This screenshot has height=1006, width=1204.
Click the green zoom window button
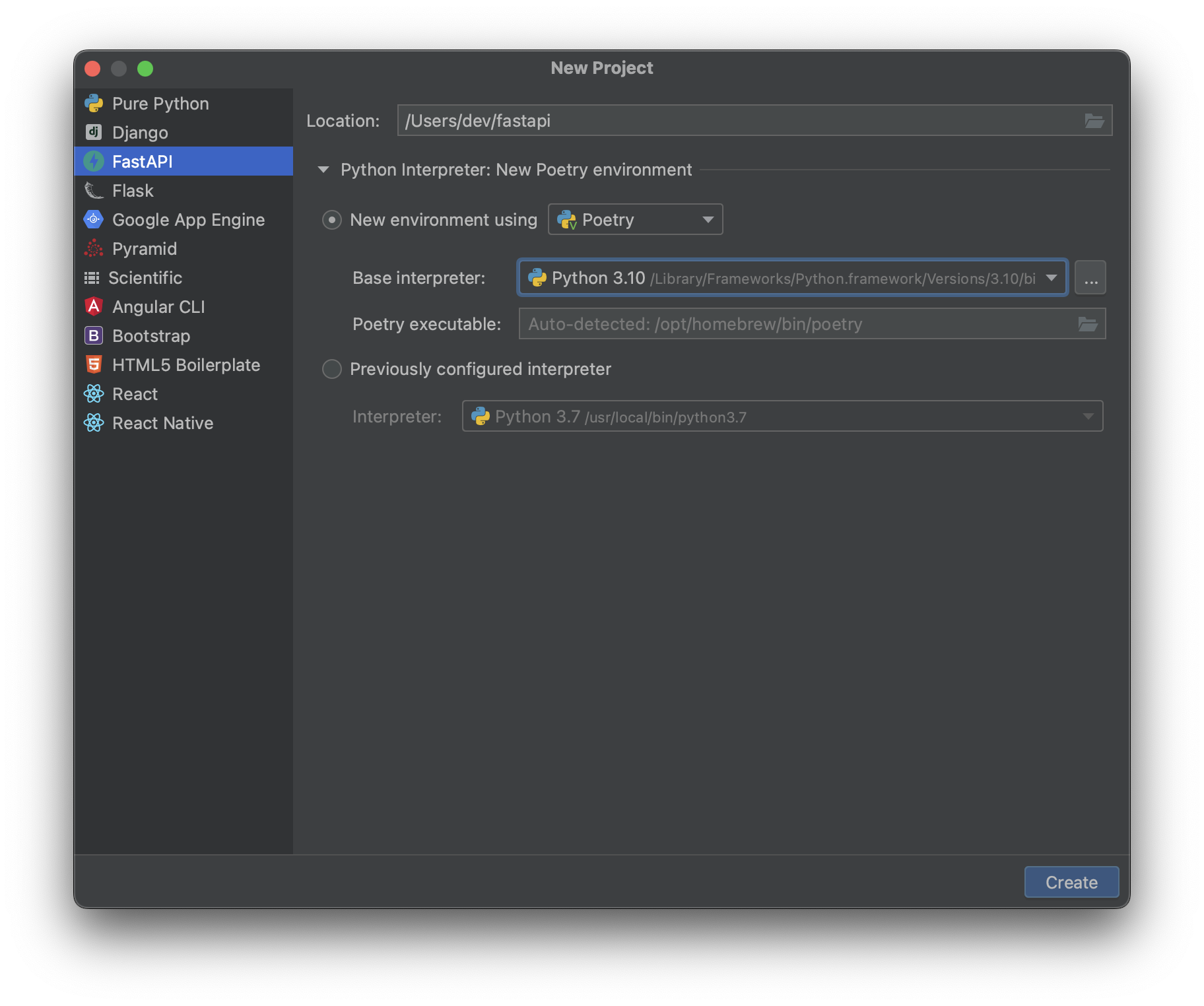(145, 69)
